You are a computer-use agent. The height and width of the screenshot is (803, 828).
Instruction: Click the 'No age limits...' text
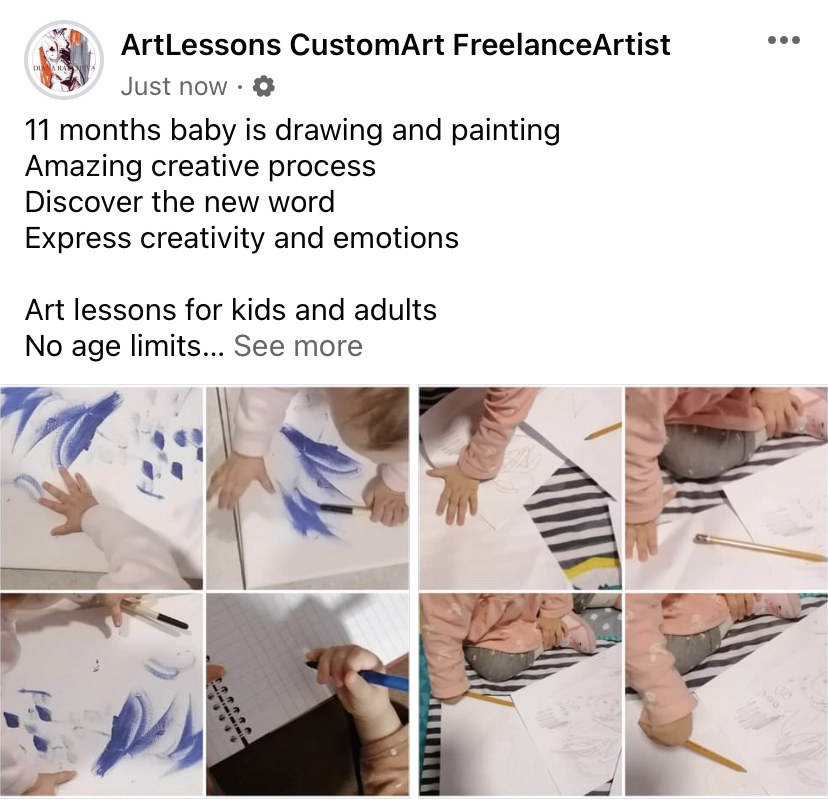click(125, 346)
